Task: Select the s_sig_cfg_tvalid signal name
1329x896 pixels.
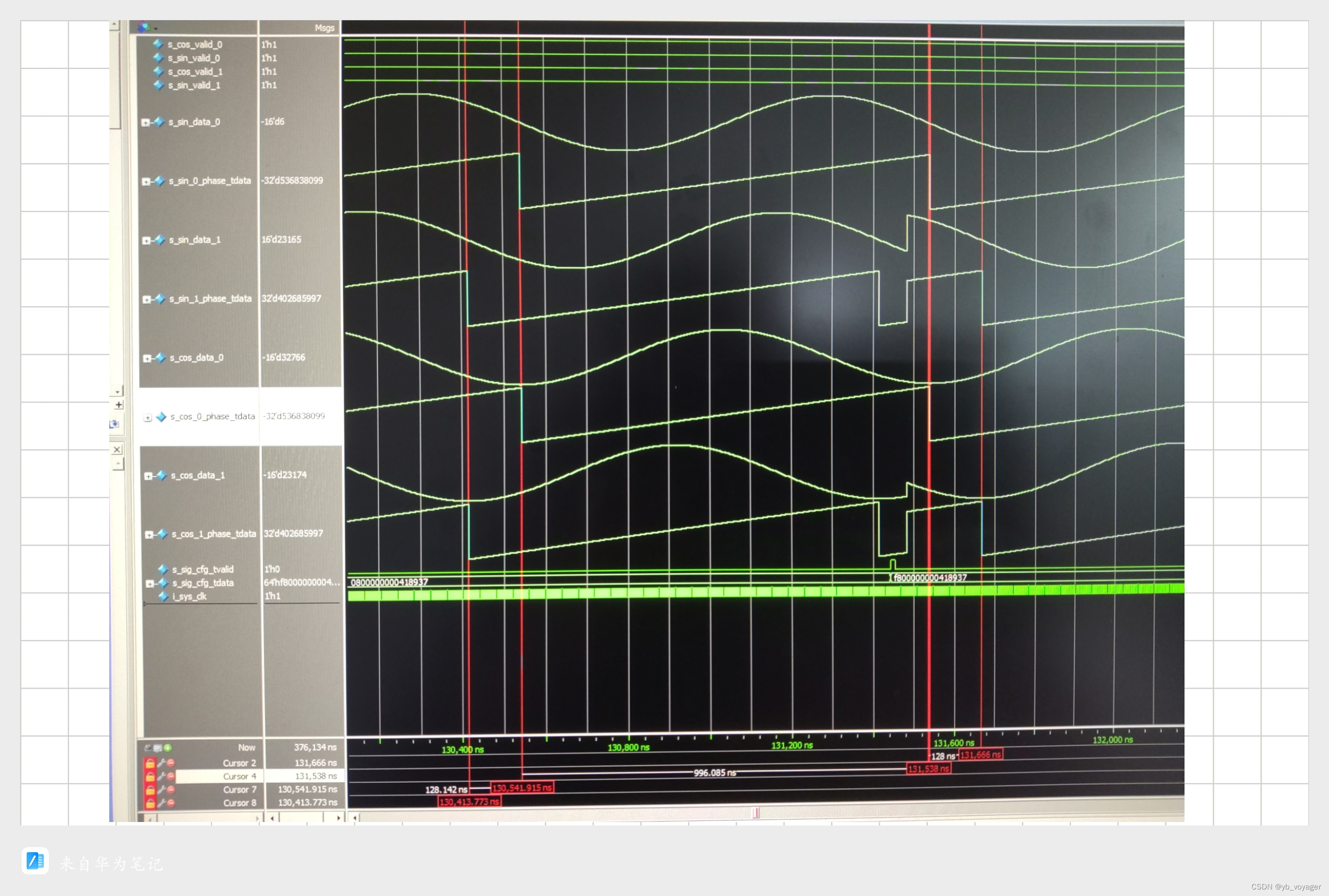Action: pyautogui.click(x=203, y=570)
